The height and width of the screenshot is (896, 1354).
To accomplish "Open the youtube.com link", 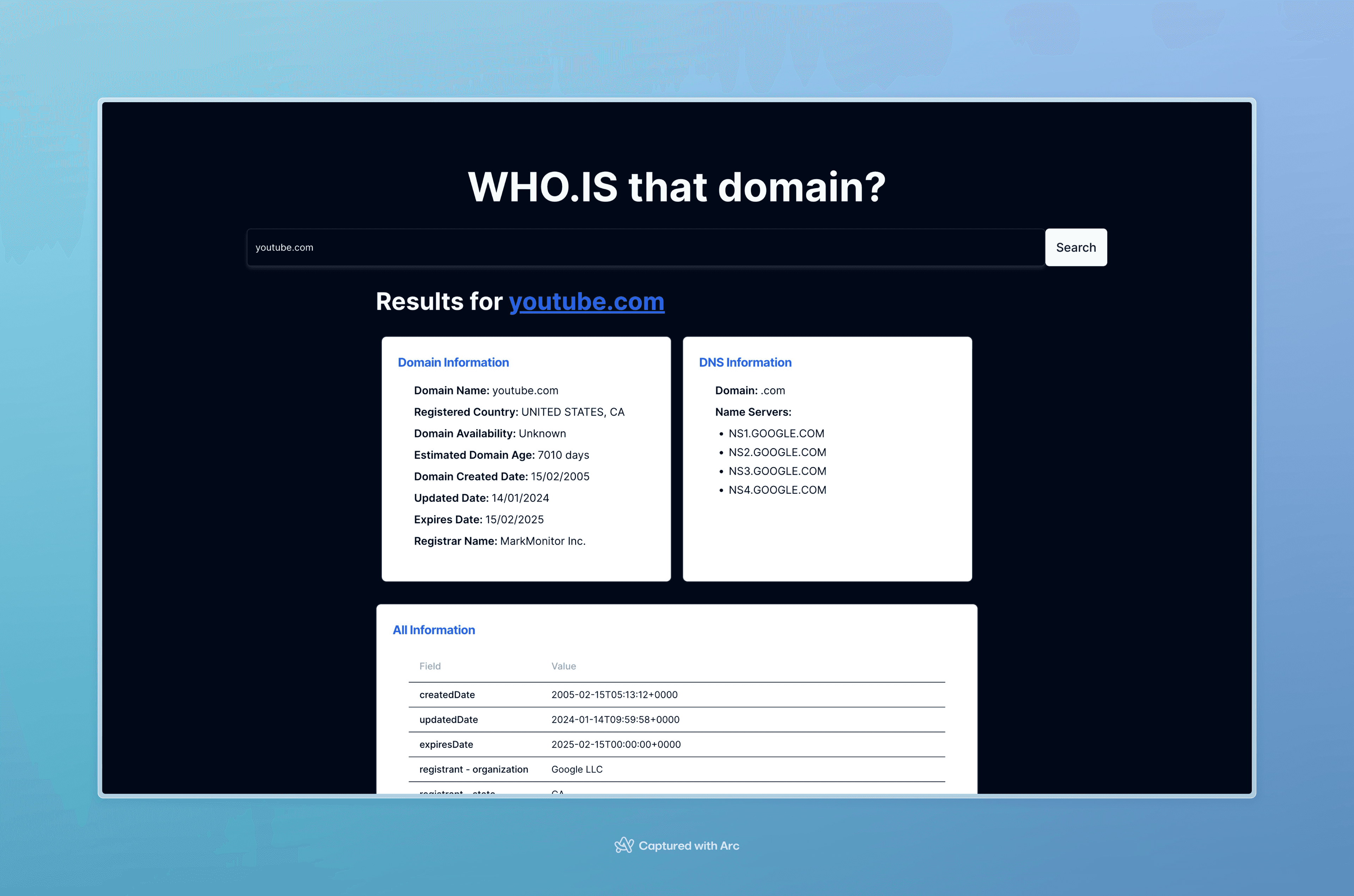I will (586, 300).
